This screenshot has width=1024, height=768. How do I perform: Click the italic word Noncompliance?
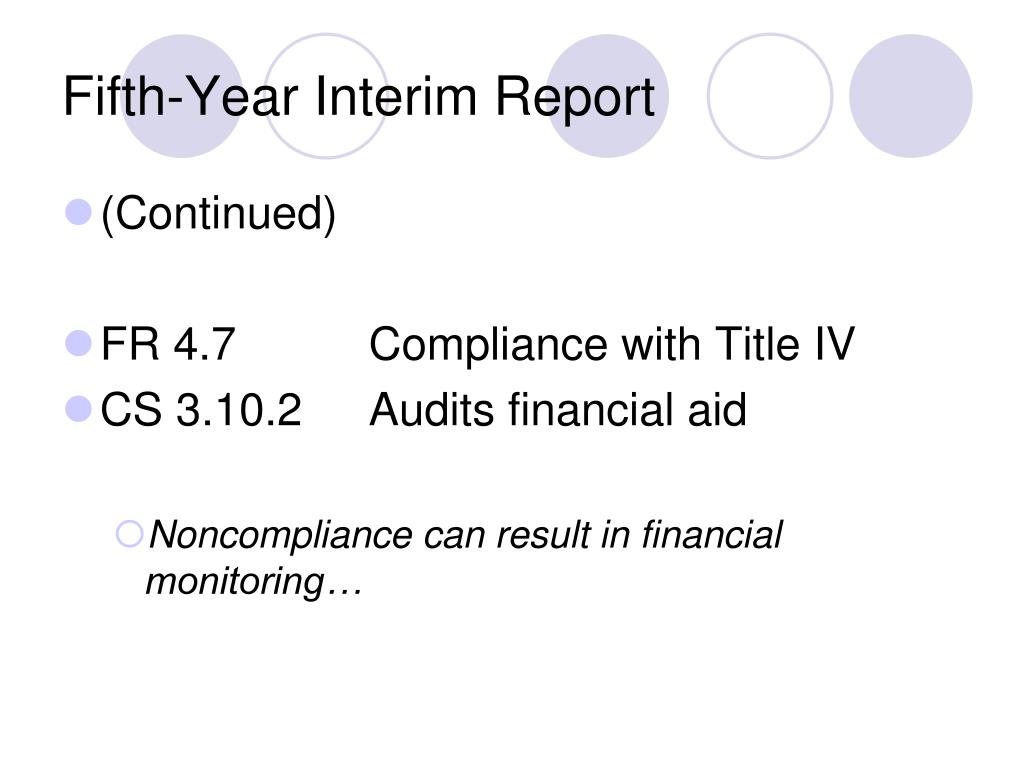281,537
